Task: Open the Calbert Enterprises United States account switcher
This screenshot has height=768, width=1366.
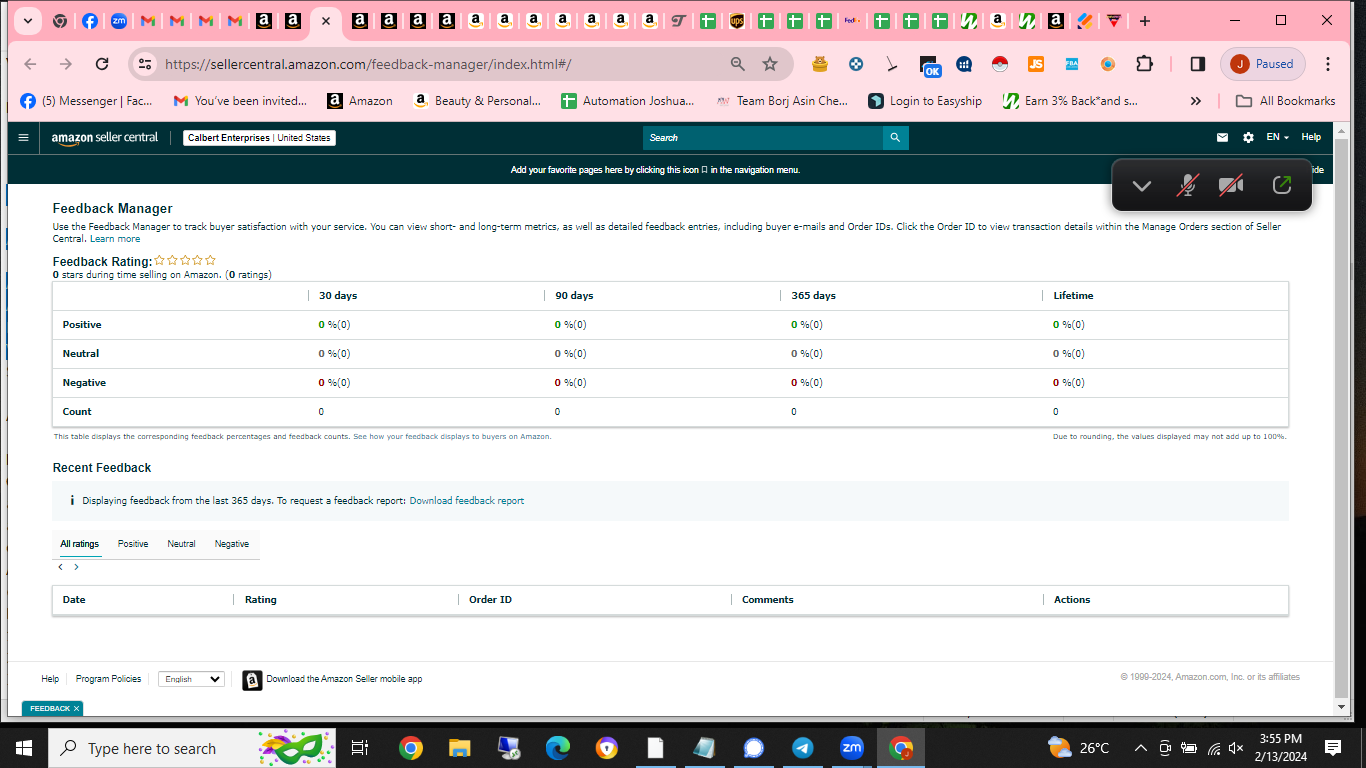Action: (x=259, y=138)
